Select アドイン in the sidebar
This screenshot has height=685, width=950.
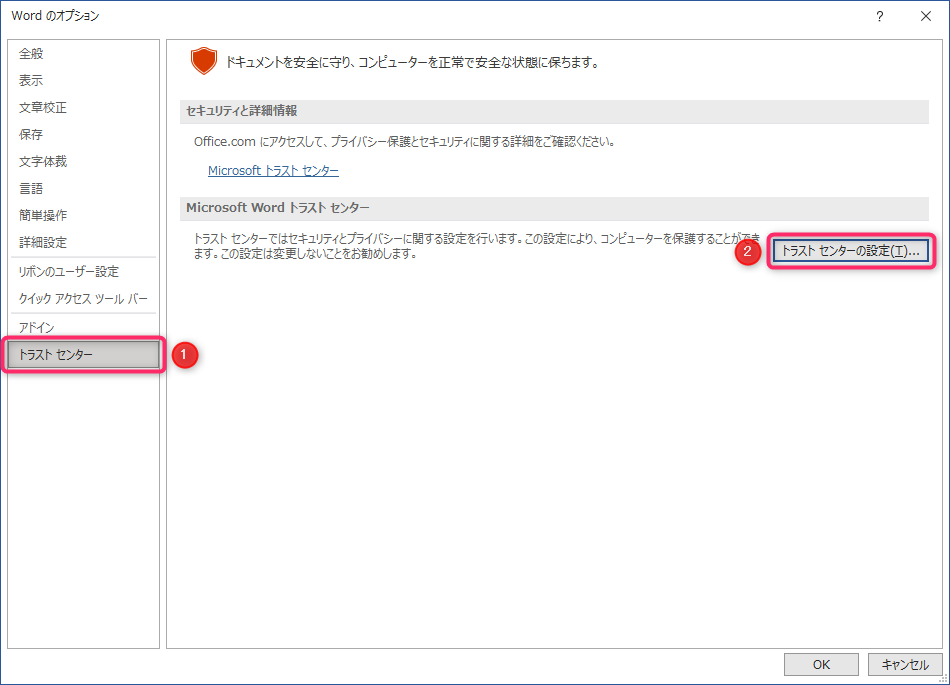coord(83,327)
